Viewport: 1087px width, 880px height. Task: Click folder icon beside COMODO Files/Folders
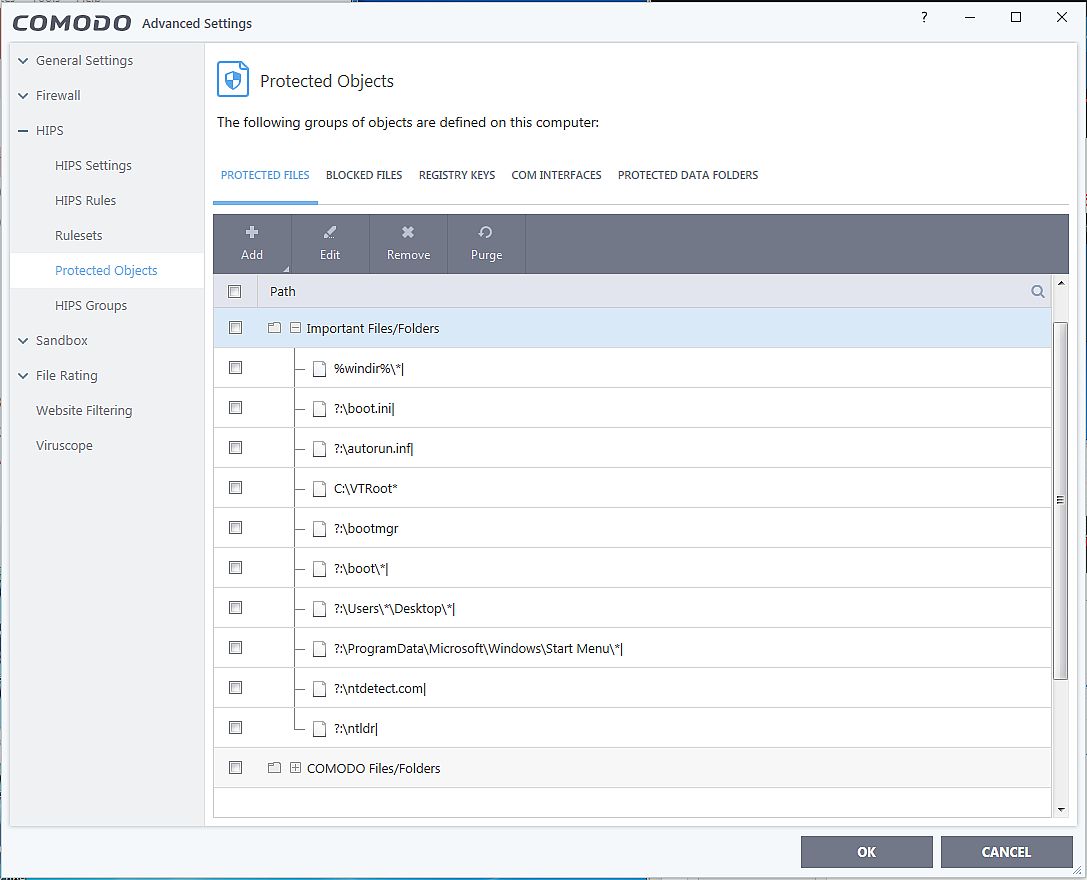274,768
